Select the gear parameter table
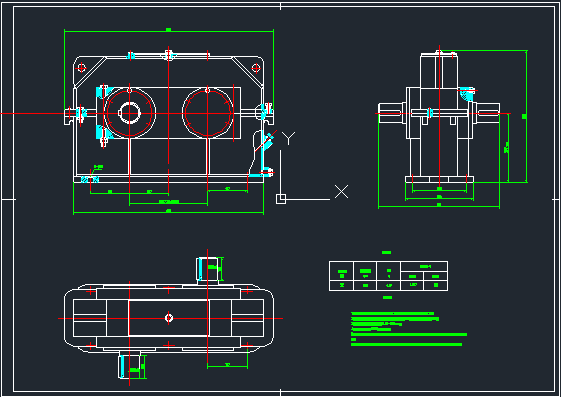The height and width of the screenshot is (397, 561). pos(388,276)
